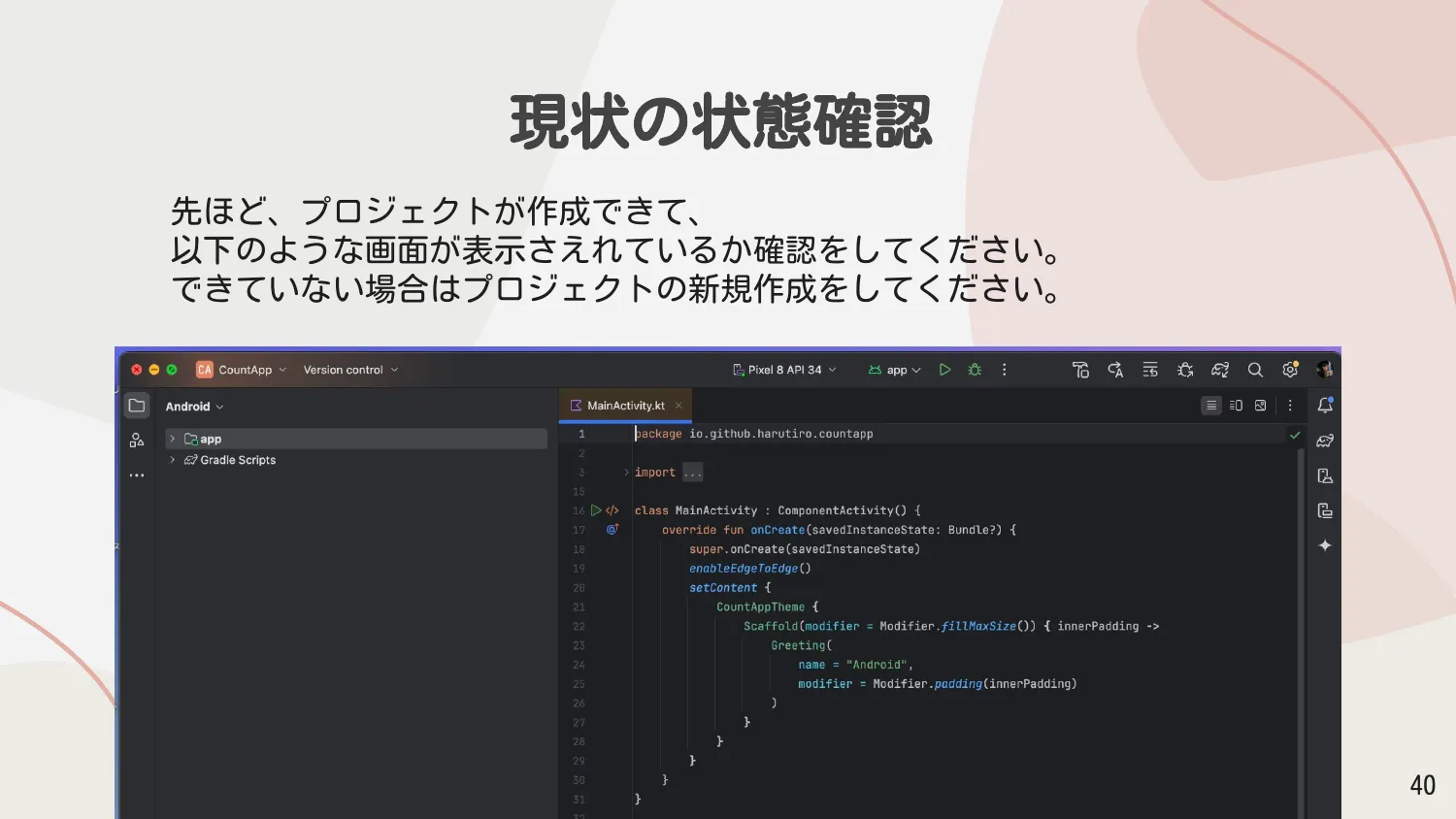Open Notifications bell in right sidebar
The image size is (1456, 819).
(x=1325, y=406)
